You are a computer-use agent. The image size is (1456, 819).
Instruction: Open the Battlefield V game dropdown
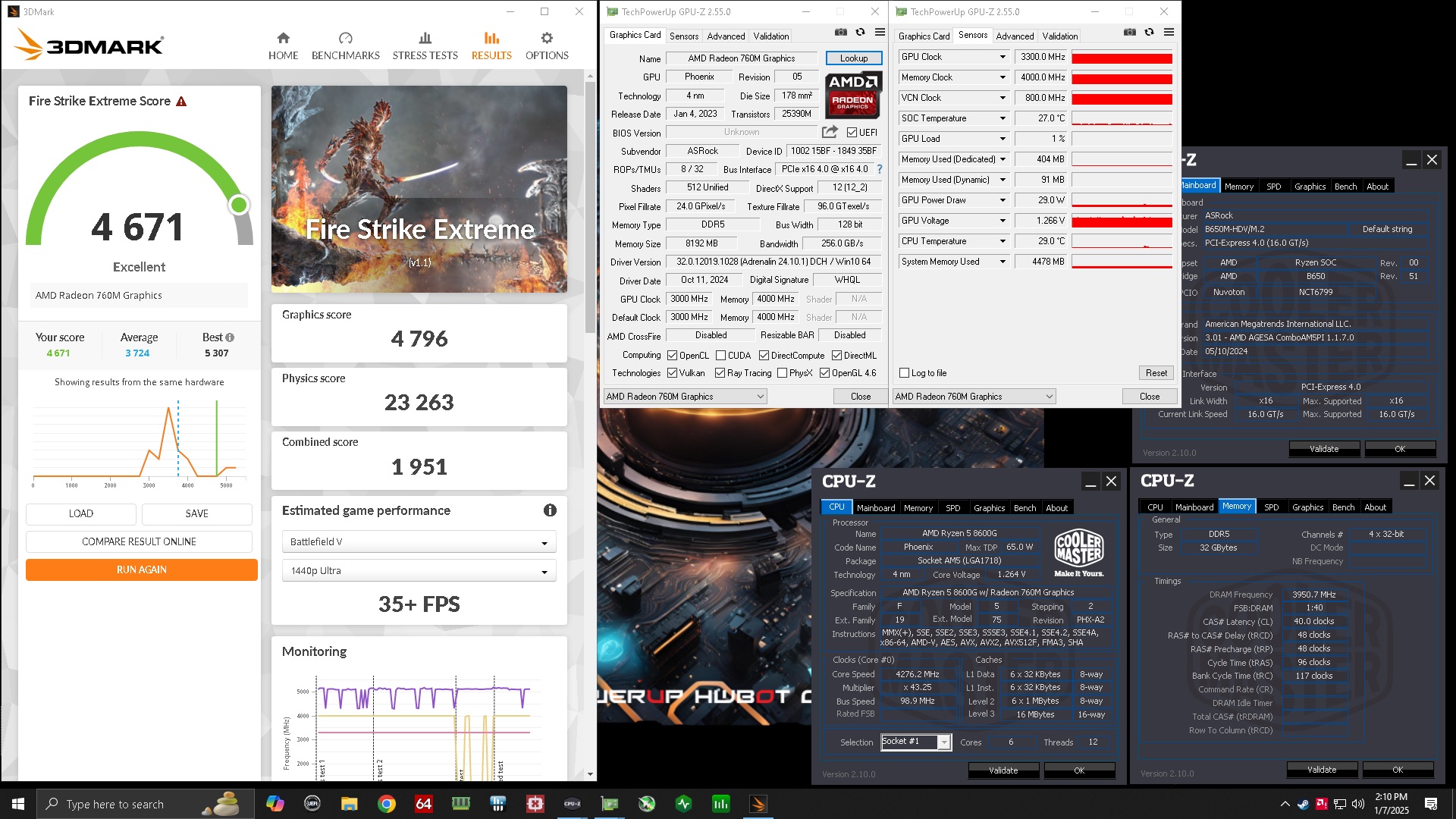[419, 541]
